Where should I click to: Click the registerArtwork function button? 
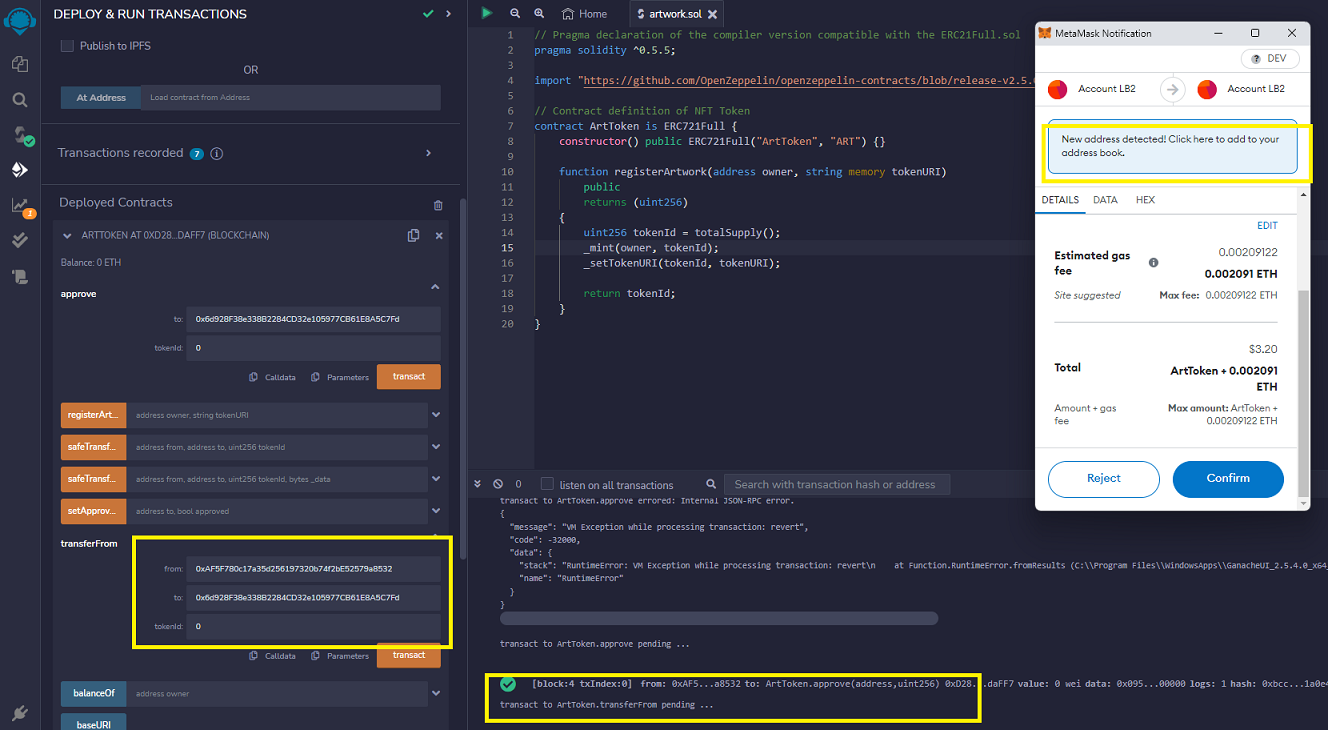click(94, 415)
